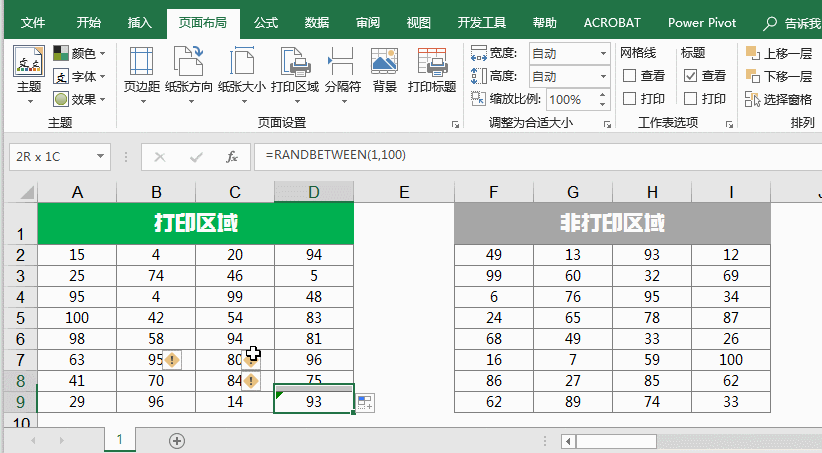Screen dimensions: 822x453
Task: Click the horizontal scrollbar thumb
Action: click(x=616, y=441)
